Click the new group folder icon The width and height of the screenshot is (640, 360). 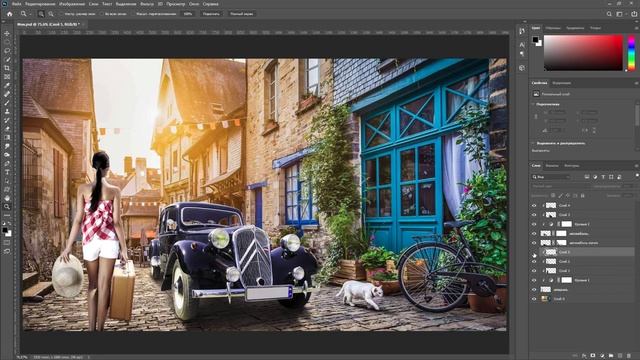(611, 356)
